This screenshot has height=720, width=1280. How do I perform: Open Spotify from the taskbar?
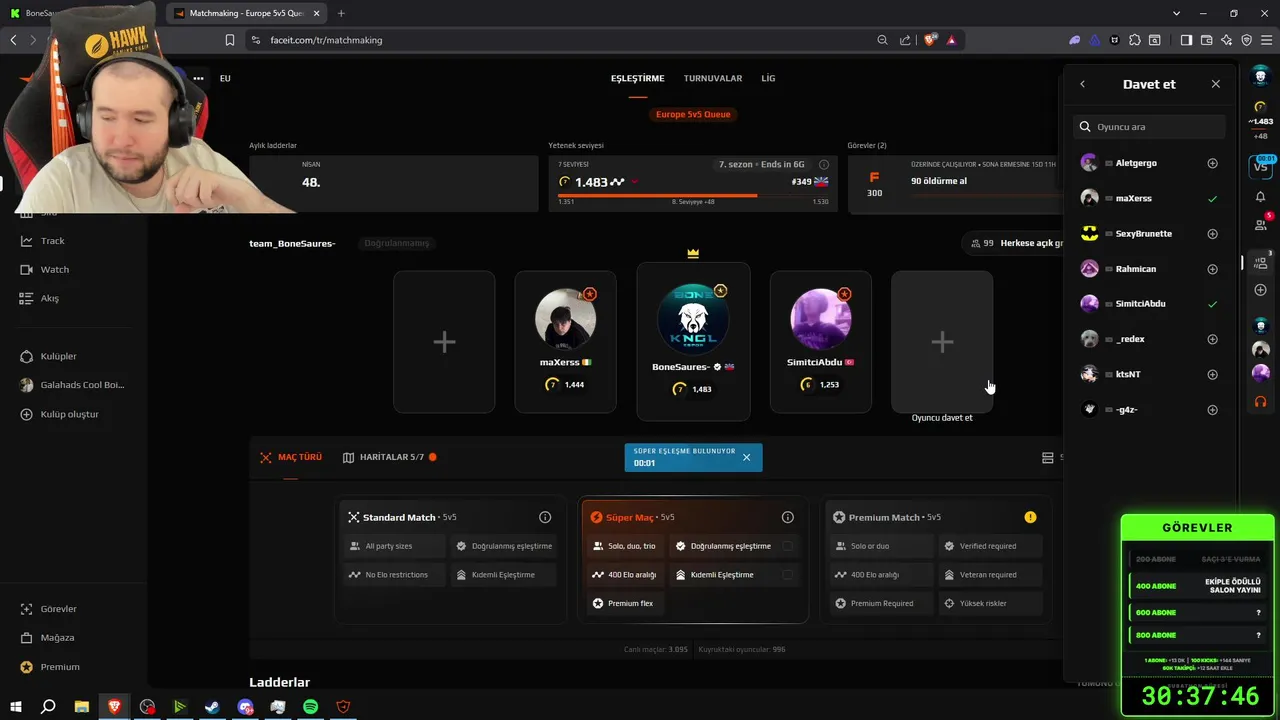click(x=311, y=707)
